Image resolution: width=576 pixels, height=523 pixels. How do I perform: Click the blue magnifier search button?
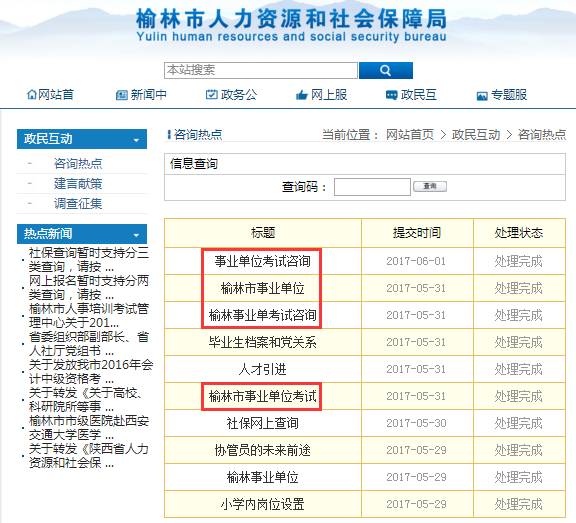386,70
